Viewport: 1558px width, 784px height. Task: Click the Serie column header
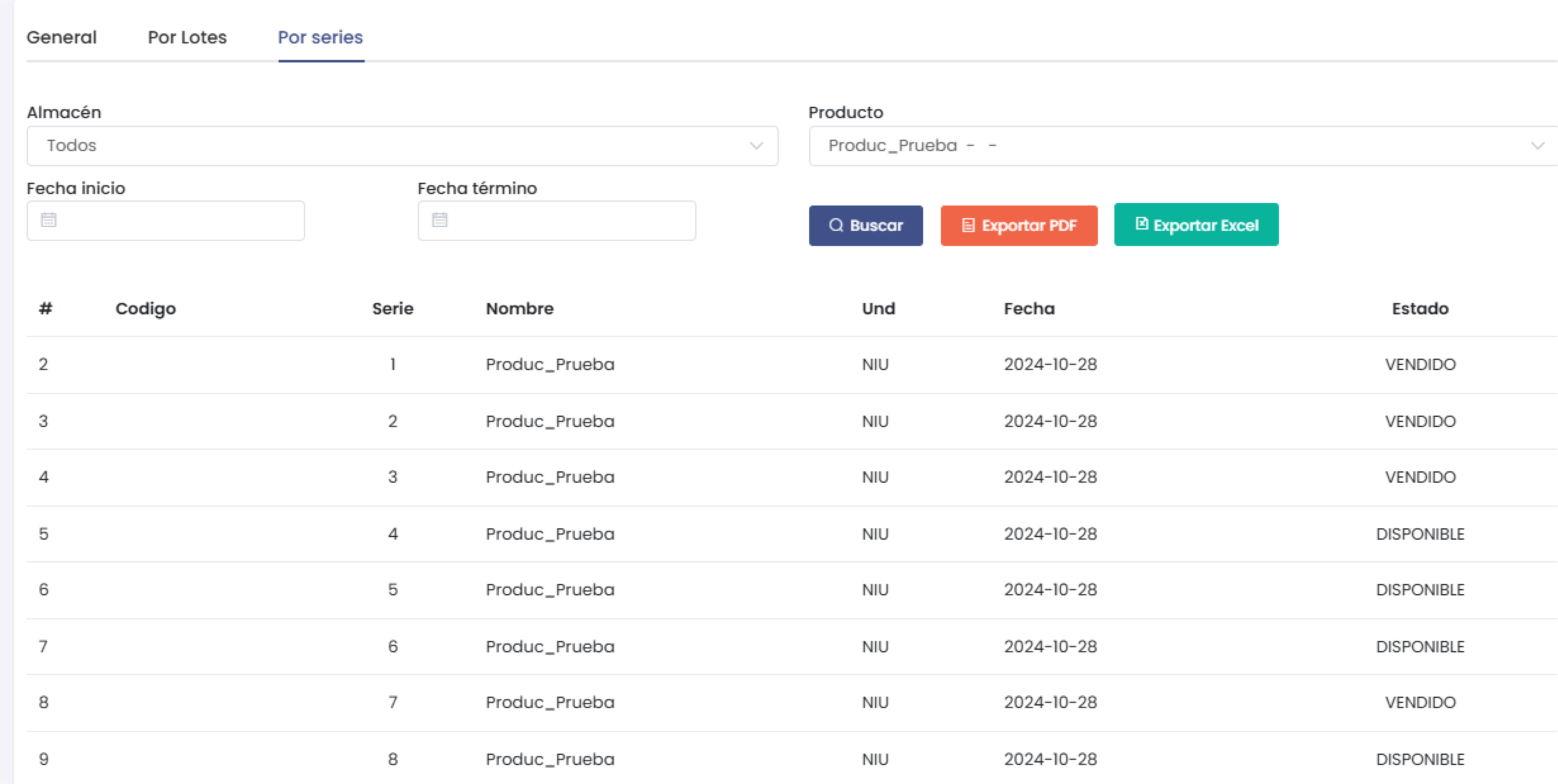click(x=393, y=309)
